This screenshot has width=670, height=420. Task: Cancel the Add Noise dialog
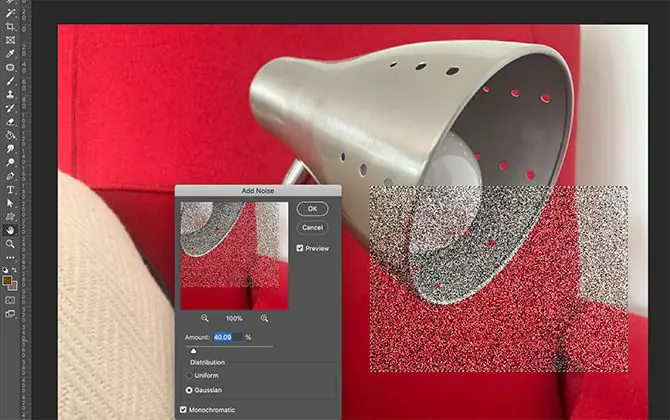coord(312,227)
